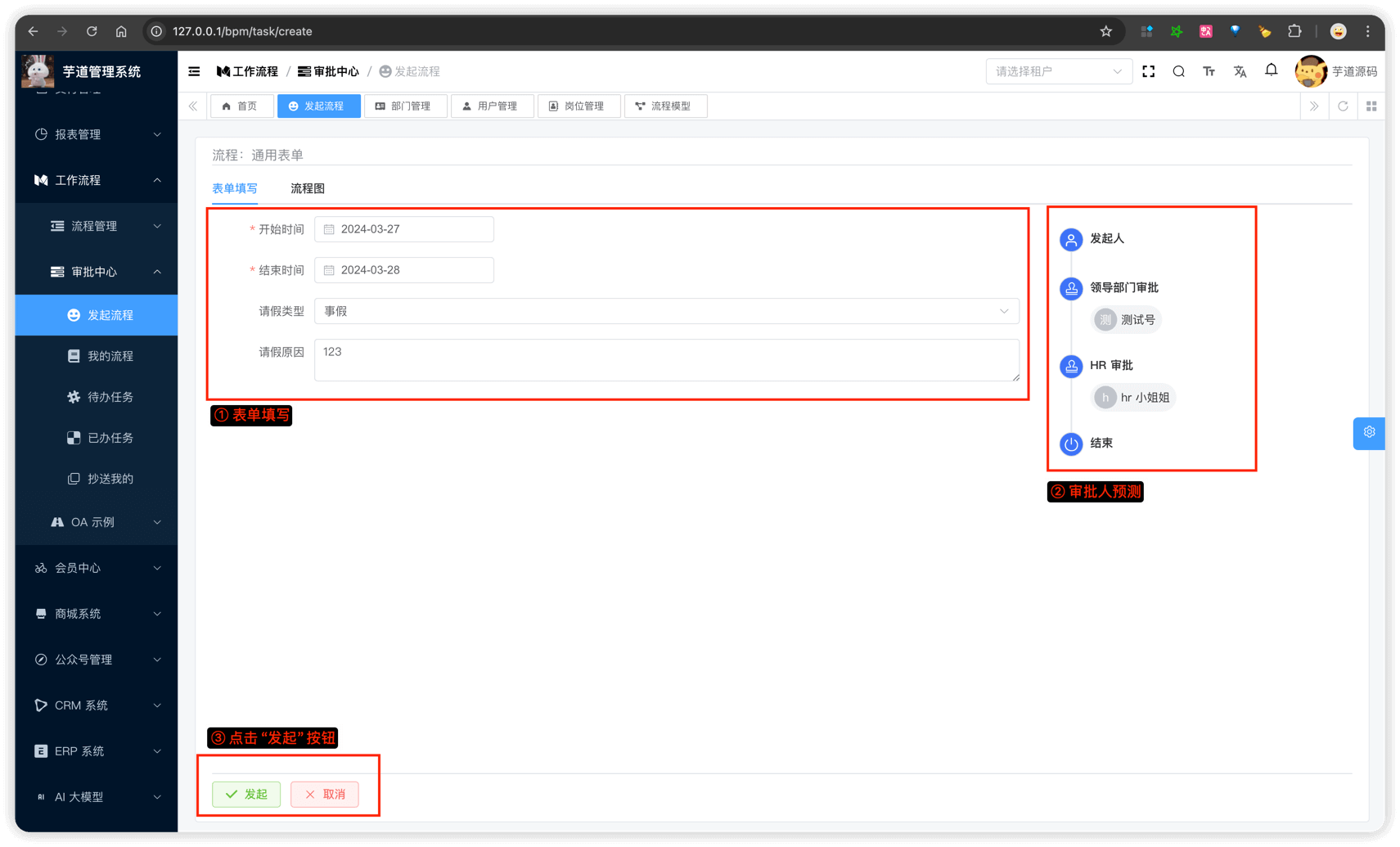Click the refresh tab icon
Viewport: 1400px width, 847px height.
(x=1343, y=106)
